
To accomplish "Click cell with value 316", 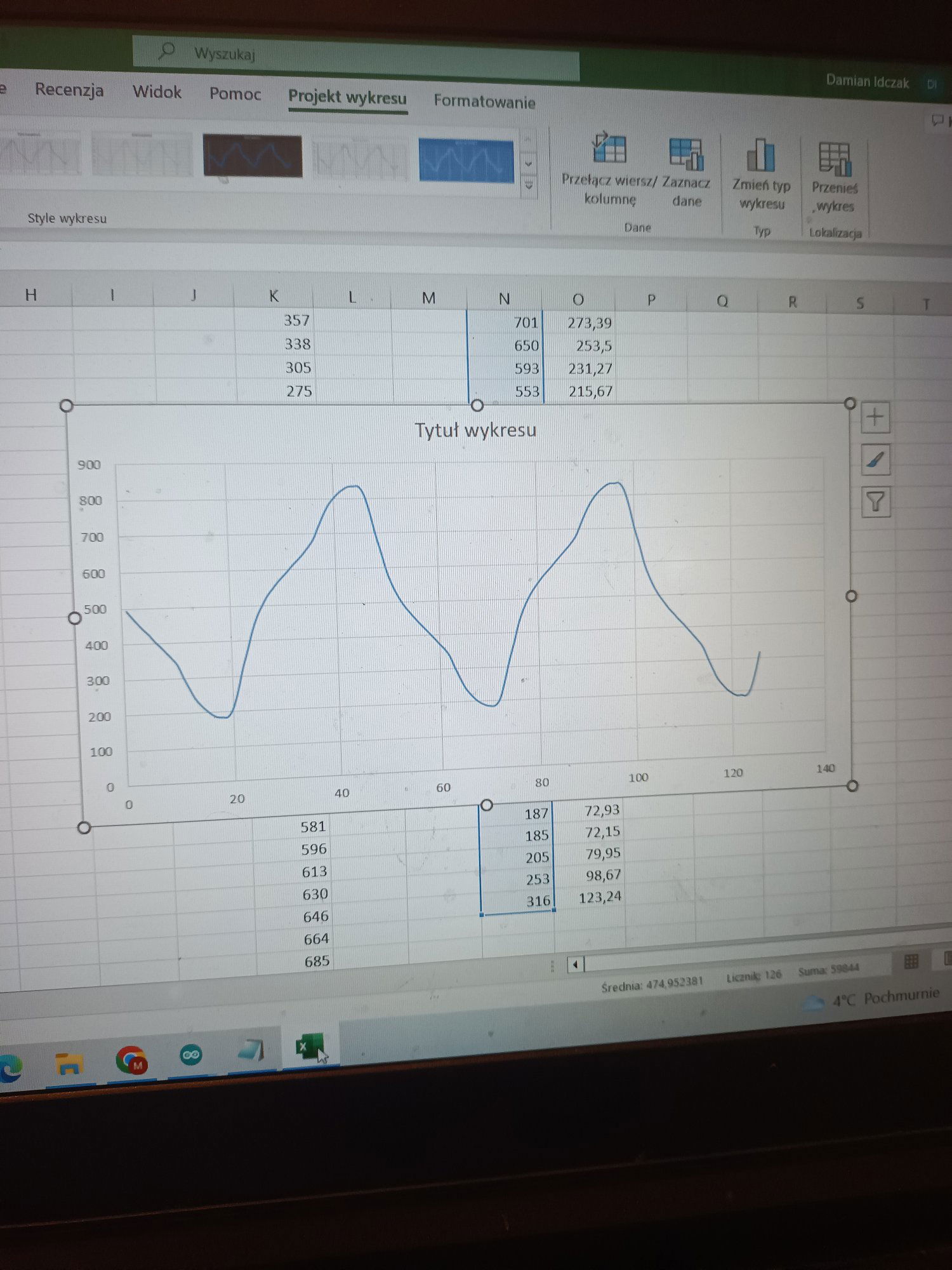I will pos(518,900).
